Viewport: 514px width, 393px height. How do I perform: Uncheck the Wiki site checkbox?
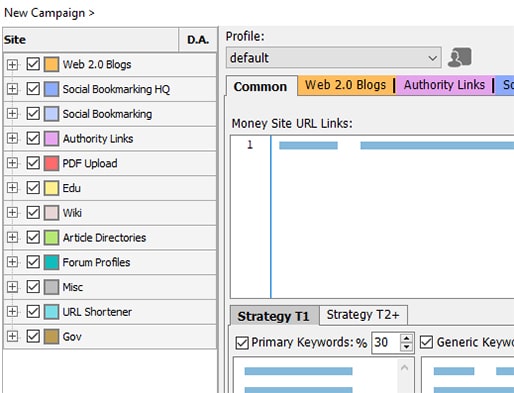[x=33, y=212]
